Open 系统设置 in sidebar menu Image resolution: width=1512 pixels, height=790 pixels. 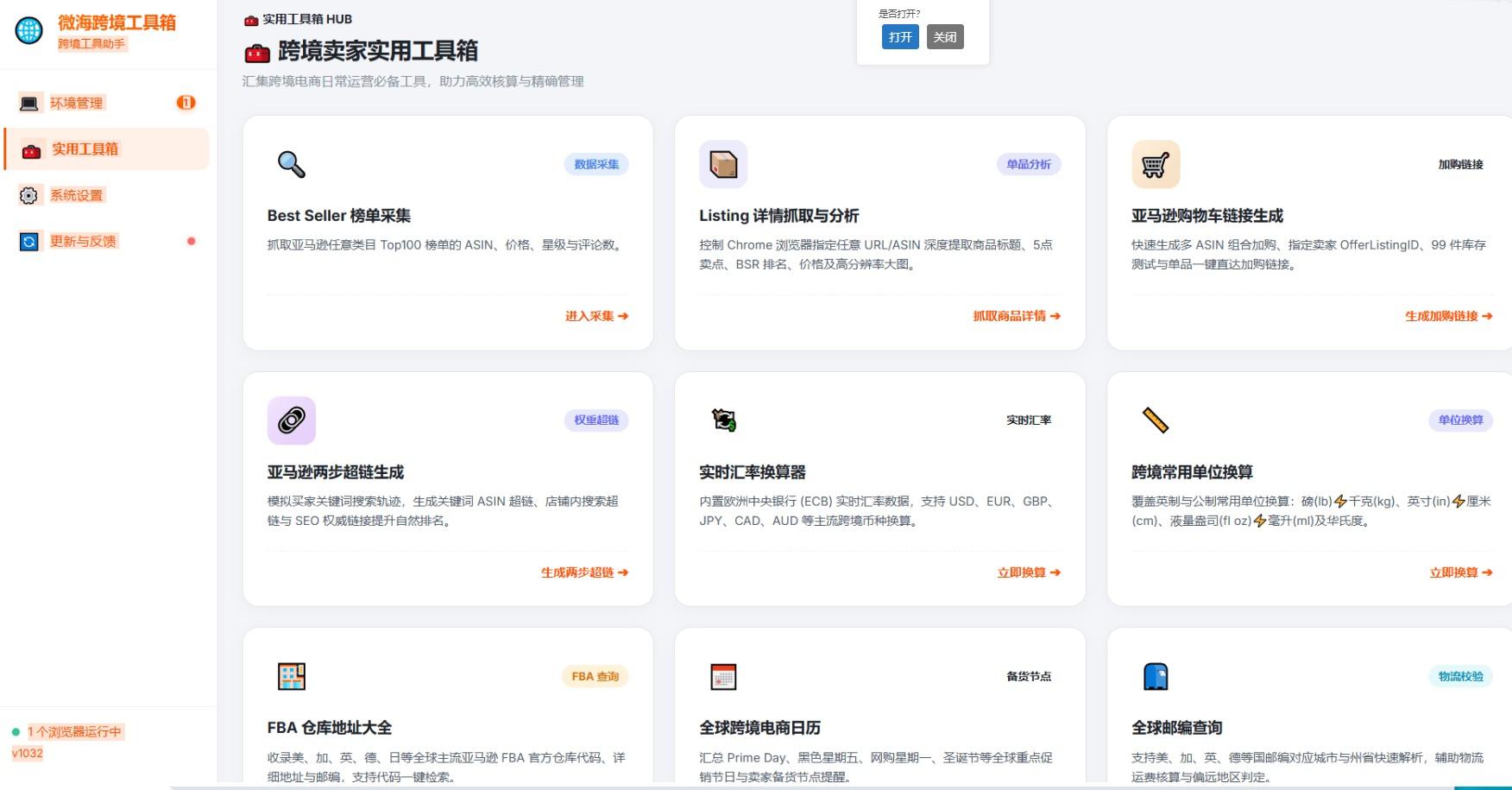click(107, 195)
